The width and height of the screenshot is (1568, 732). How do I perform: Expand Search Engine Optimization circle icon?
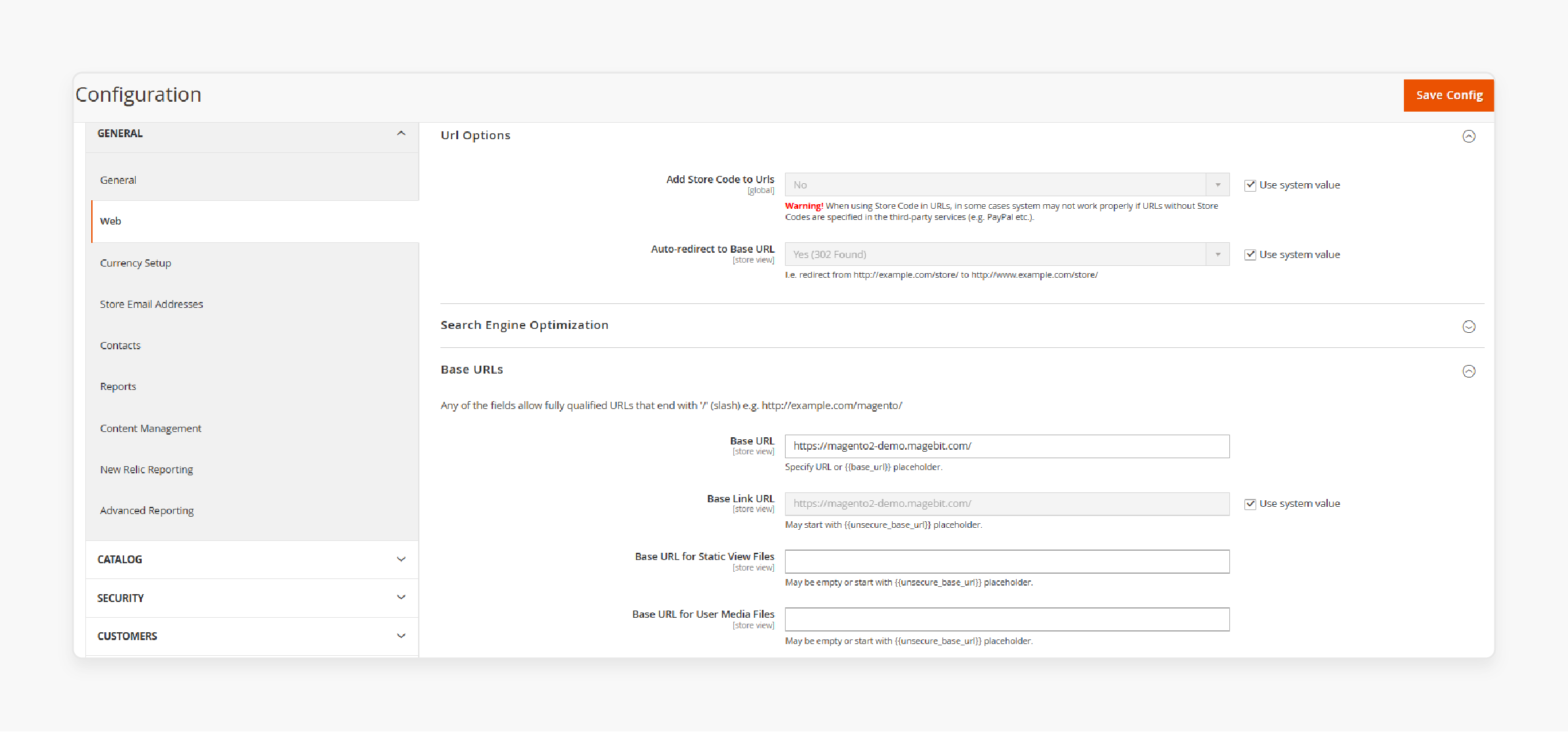[1469, 327]
